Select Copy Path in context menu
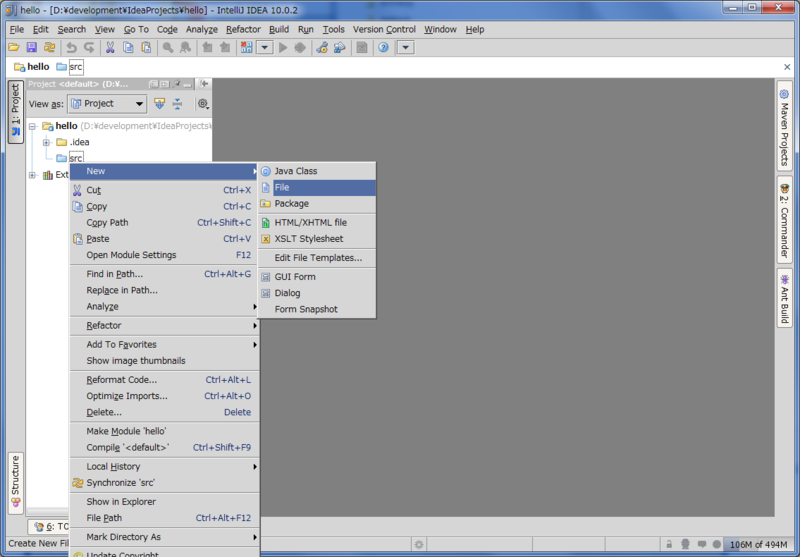 click(164, 222)
